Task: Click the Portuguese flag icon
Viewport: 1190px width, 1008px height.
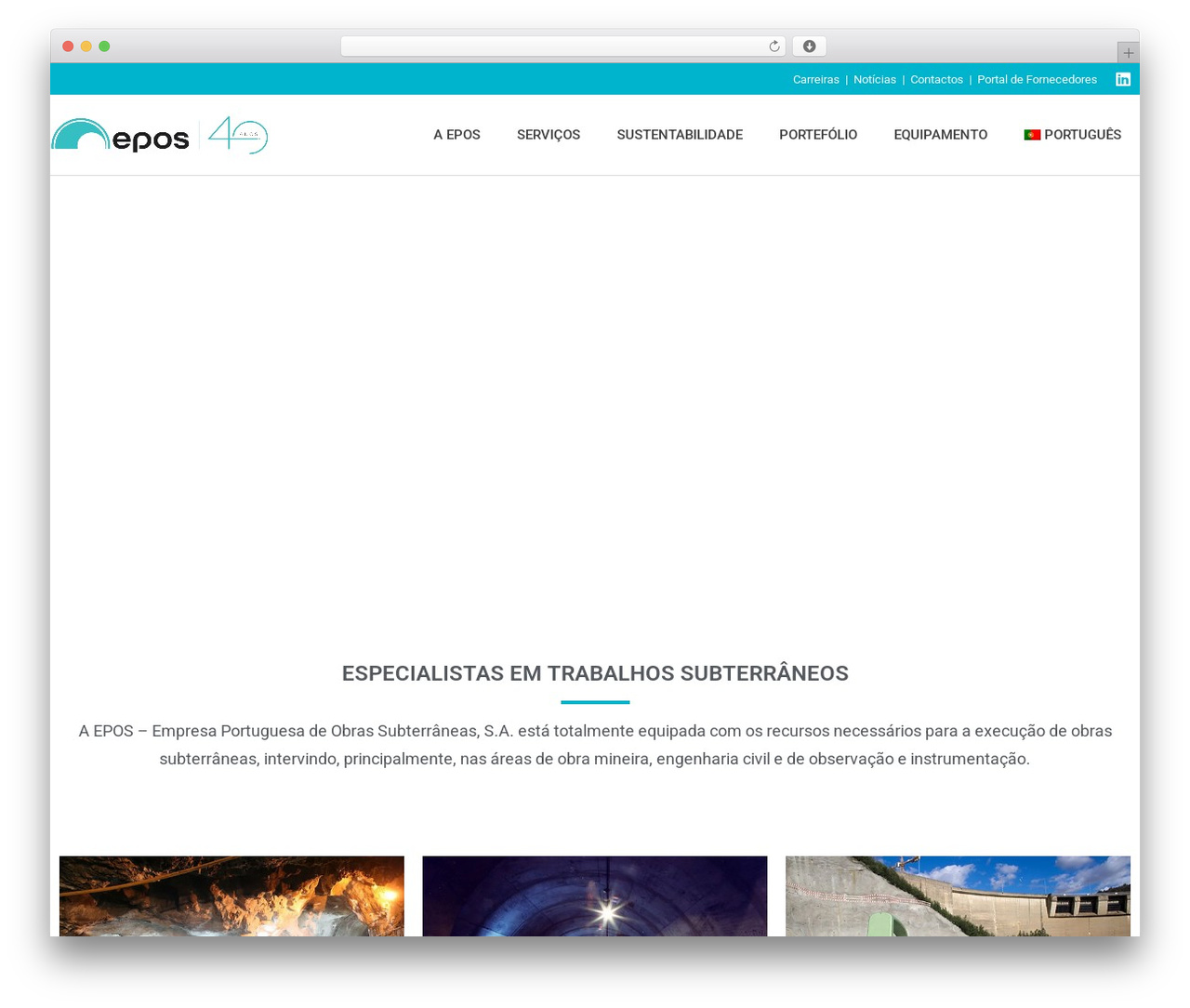Action: [x=1032, y=135]
